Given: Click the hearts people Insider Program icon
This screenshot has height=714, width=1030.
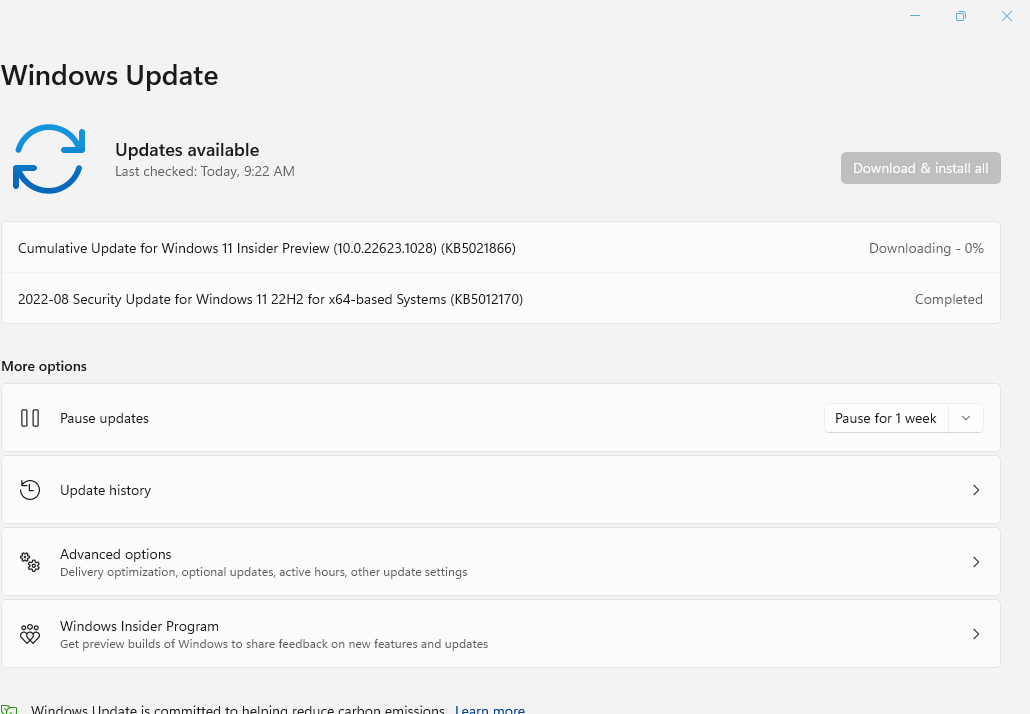Looking at the screenshot, I should (x=30, y=634).
